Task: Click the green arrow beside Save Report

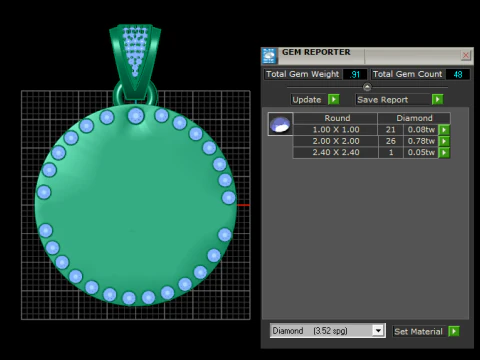Action: [437, 99]
